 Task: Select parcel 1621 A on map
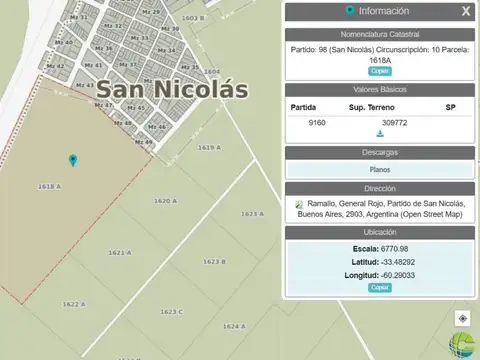click(x=120, y=253)
